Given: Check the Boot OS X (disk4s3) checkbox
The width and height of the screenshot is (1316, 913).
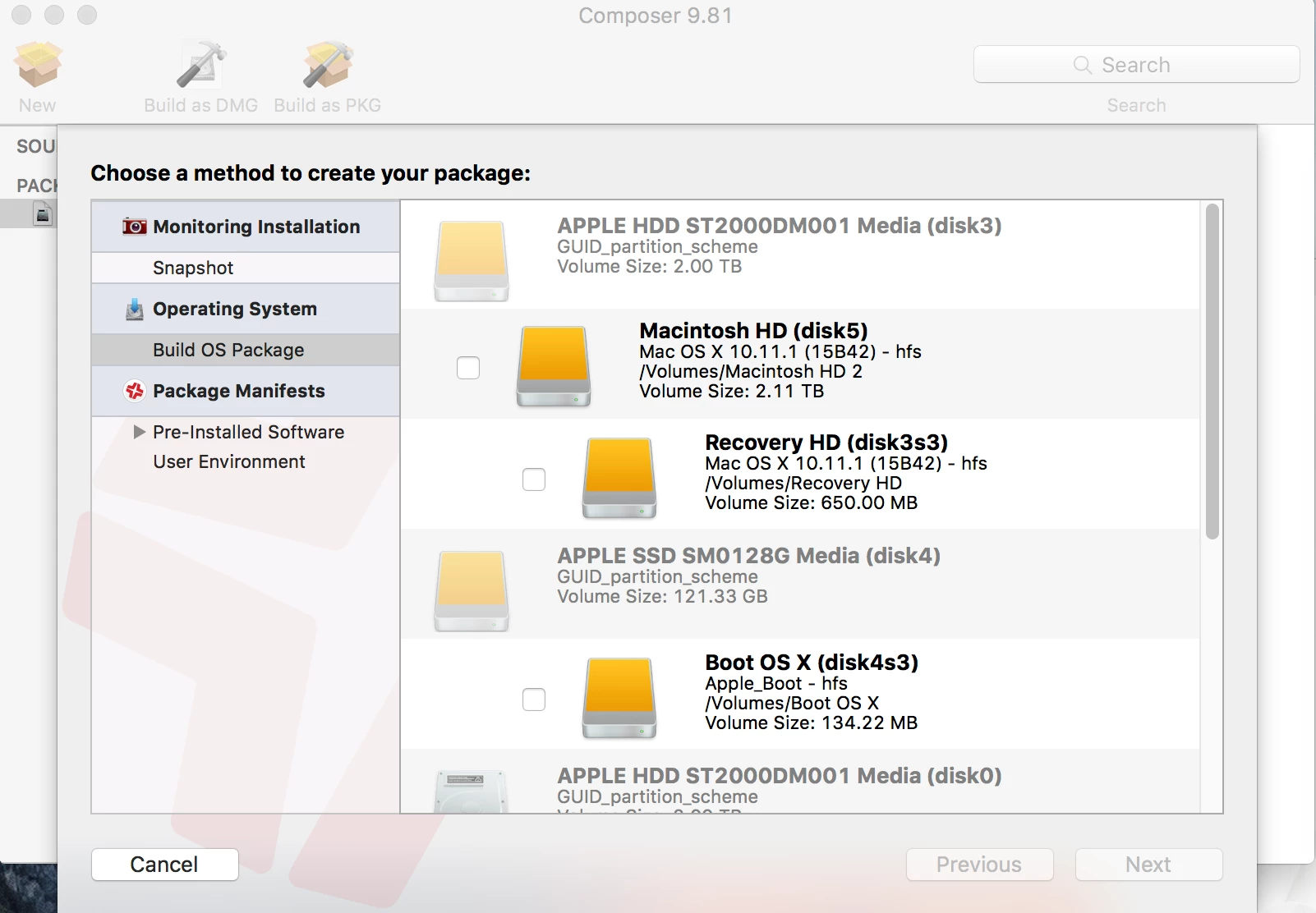Looking at the screenshot, I should 534,700.
